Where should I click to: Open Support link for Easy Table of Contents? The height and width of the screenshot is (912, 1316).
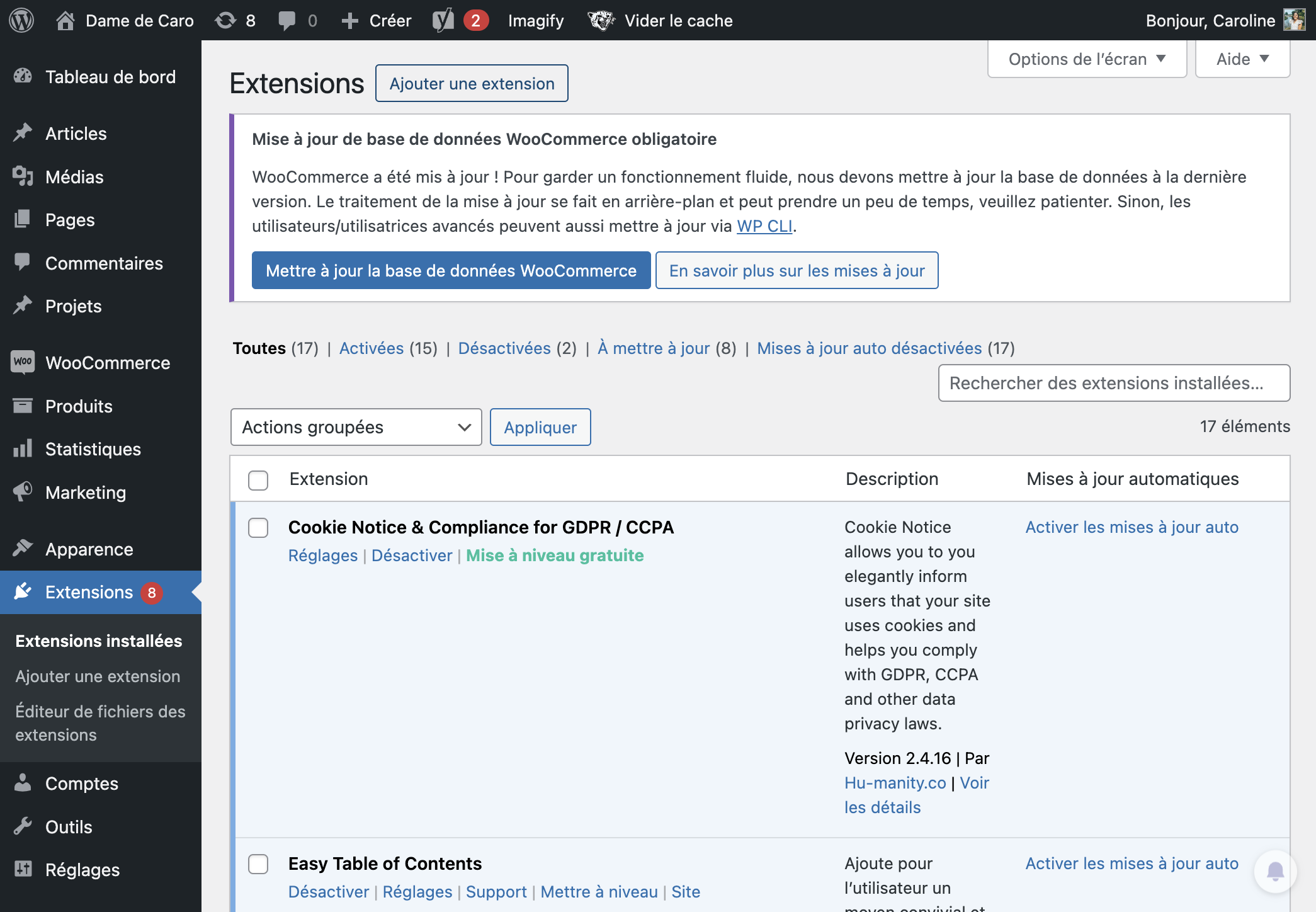(x=496, y=892)
